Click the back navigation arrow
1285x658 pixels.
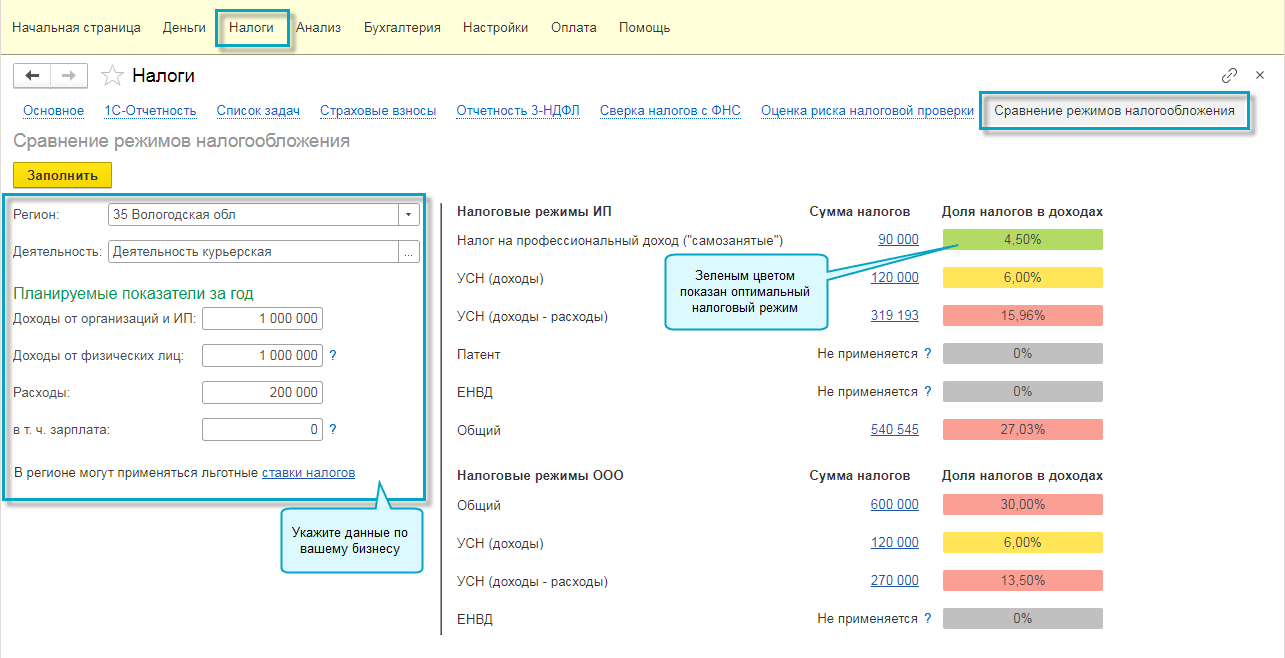(x=32, y=76)
